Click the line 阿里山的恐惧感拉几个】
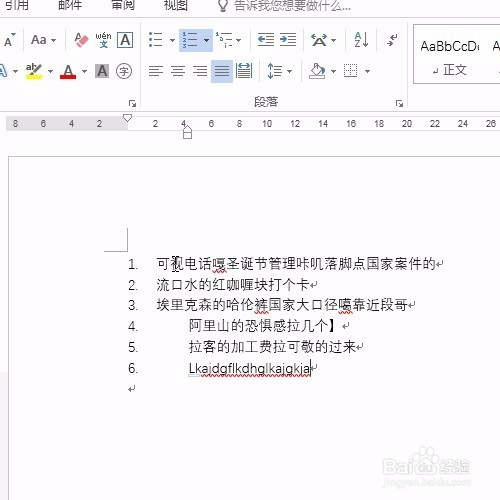Image resolution: width=500 pixels, height=500 pixels. pyautogui.click(x=262, y=326)
